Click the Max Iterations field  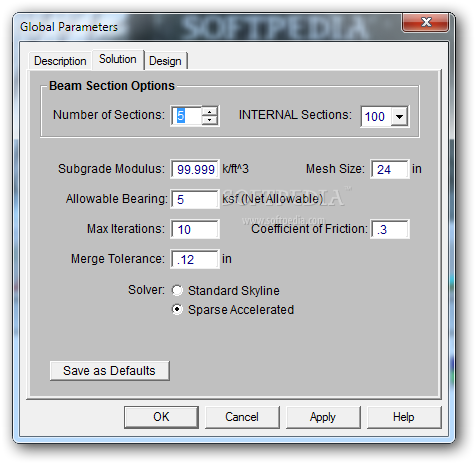tap(195, 229)
